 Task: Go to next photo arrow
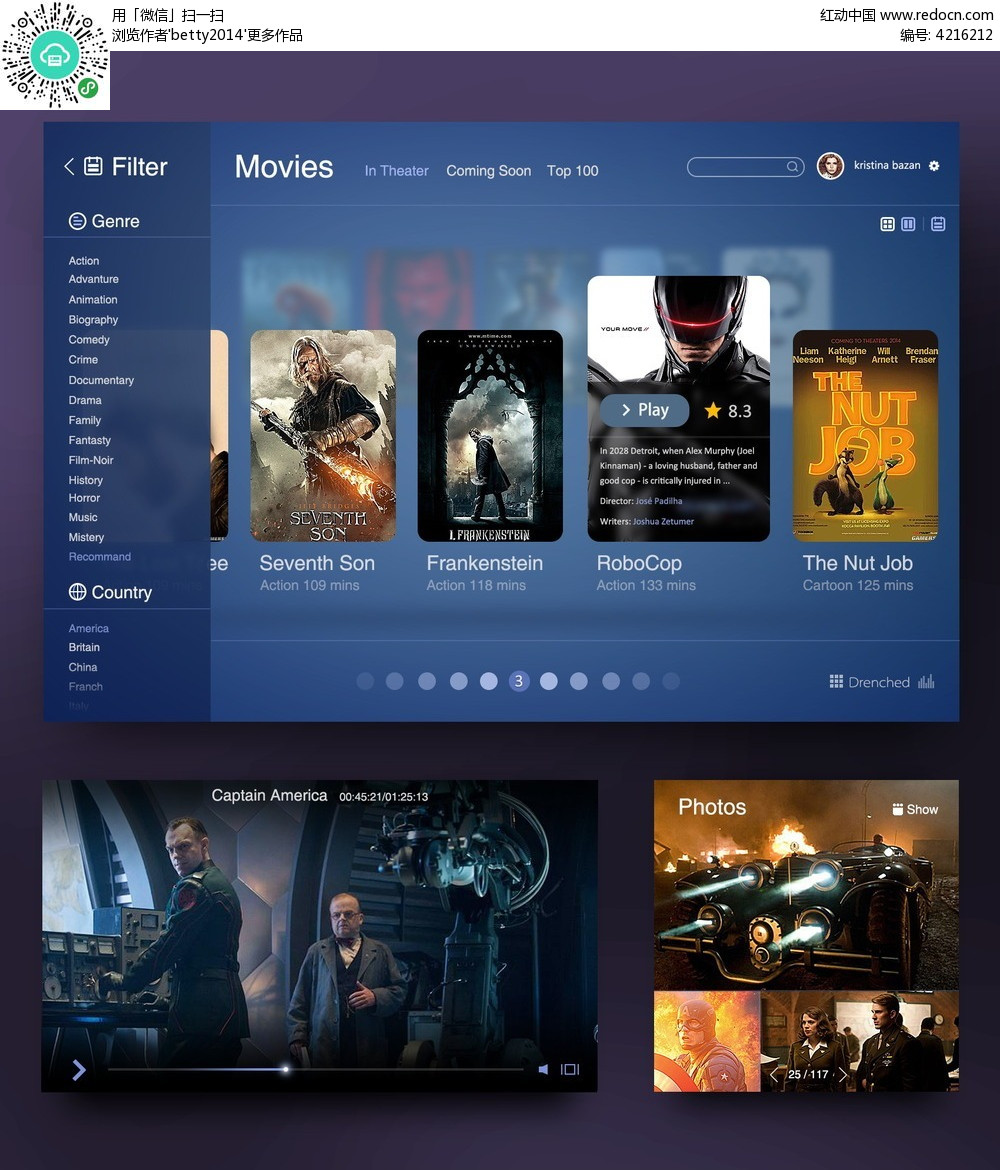click(843, 1074)
